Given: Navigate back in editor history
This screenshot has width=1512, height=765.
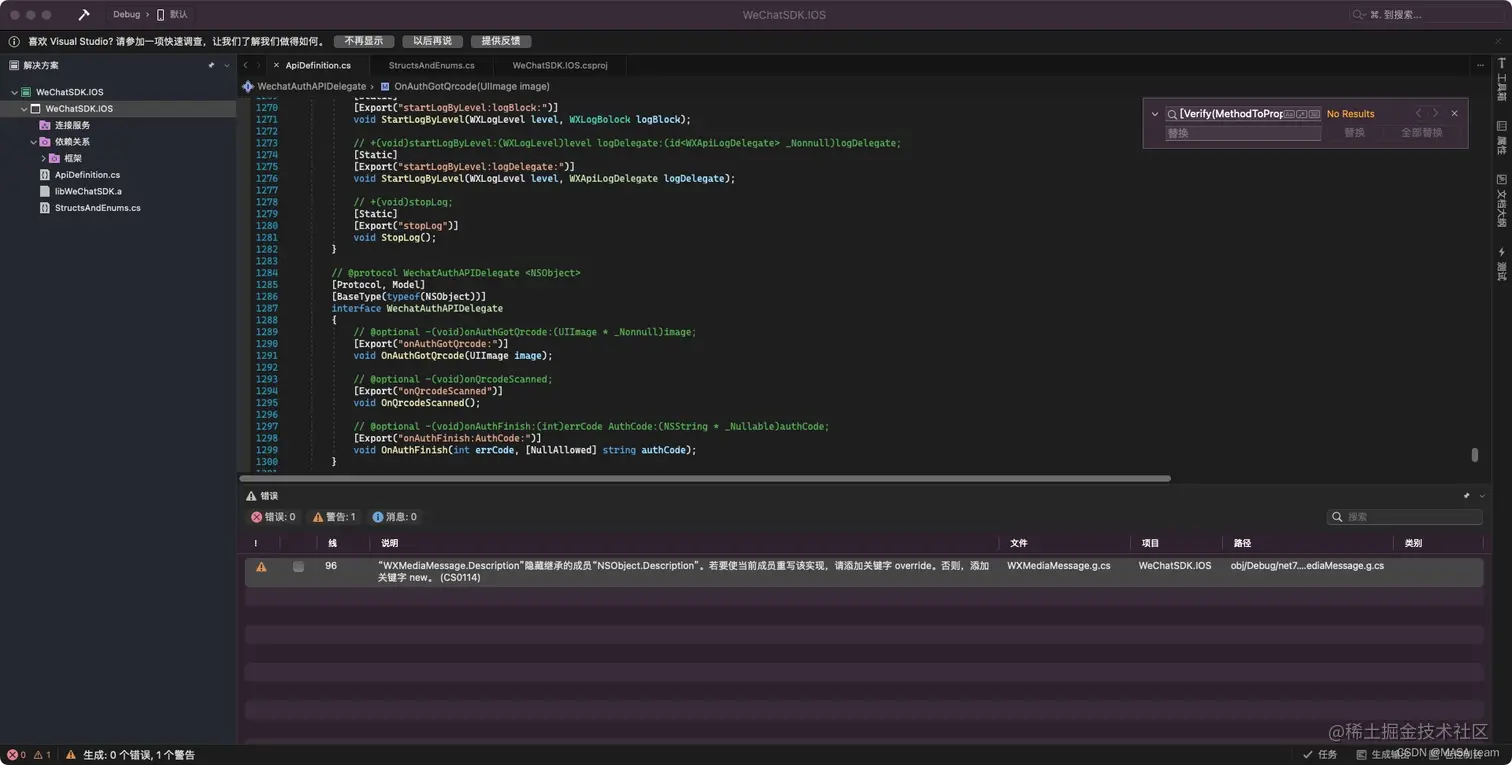Looking at the screenshot, I should pyautogui.click(x=246, y=65).
